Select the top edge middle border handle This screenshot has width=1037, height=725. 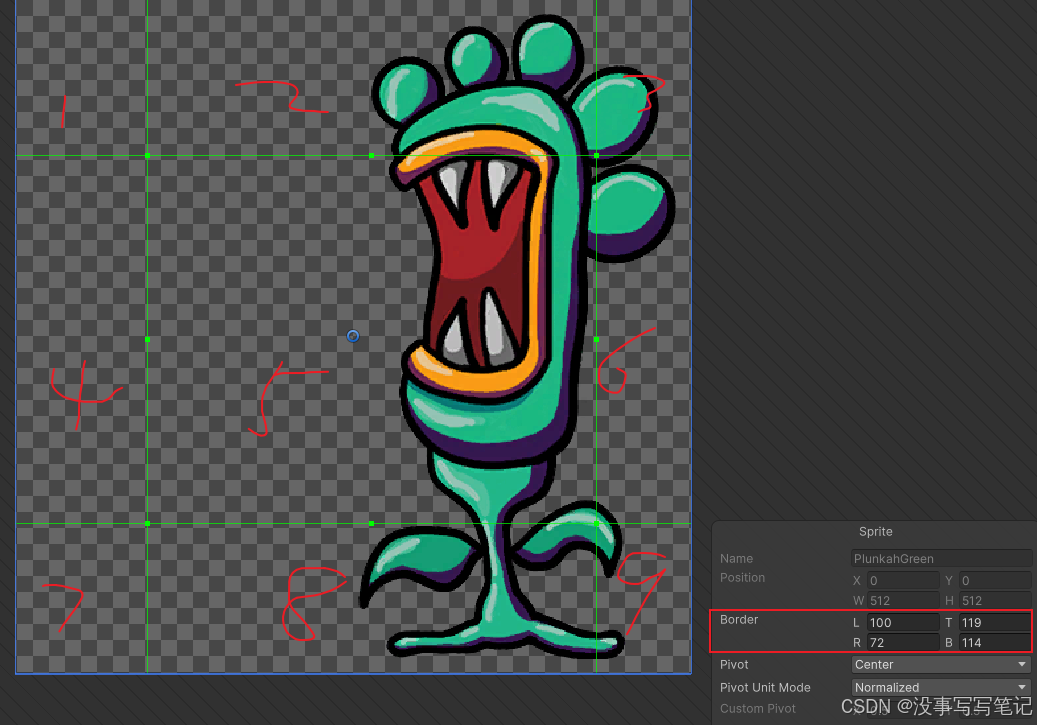372,155
